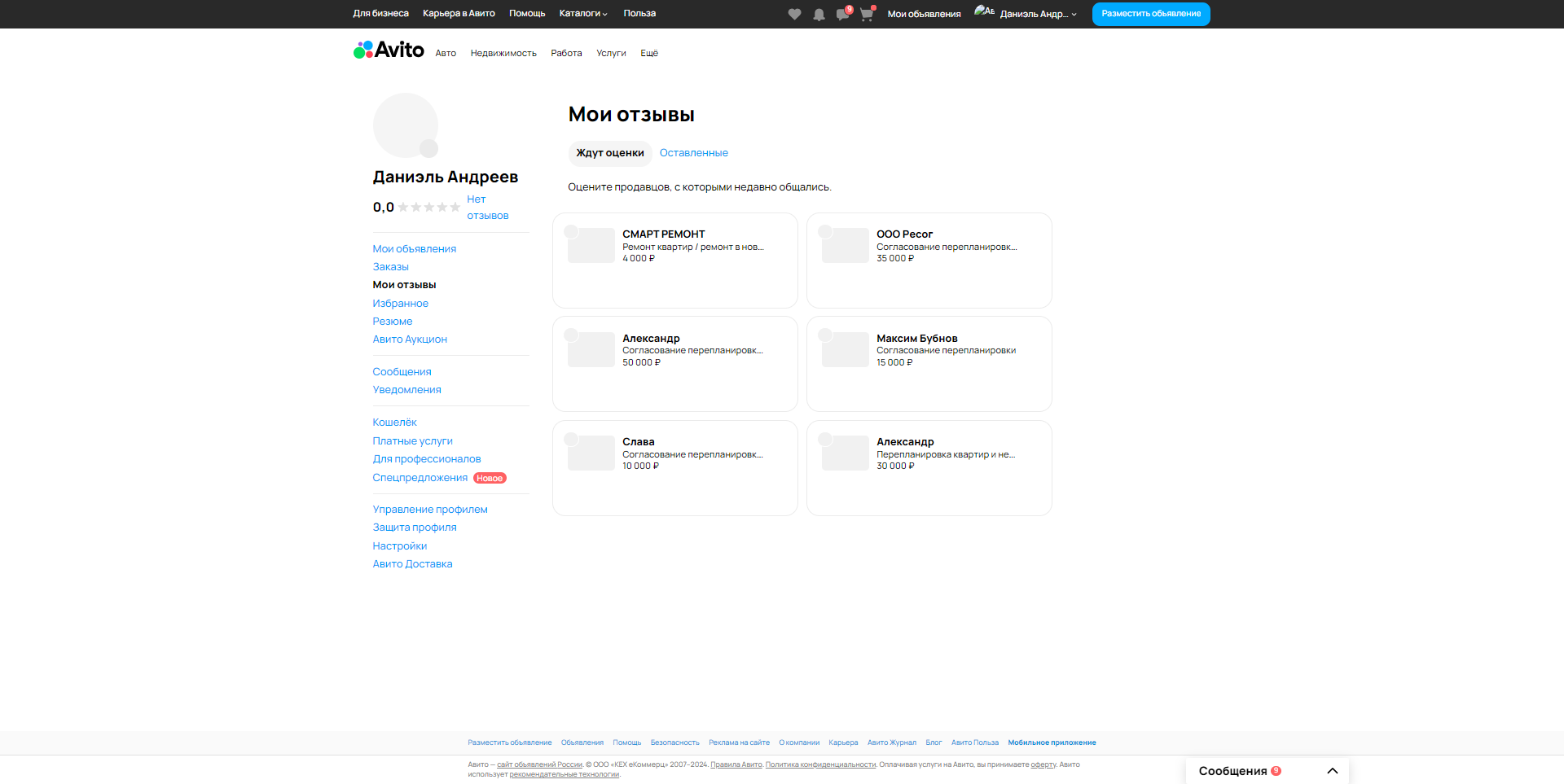Click footer О компании link
This screenshot has height=784, width=1564.
tap(799, 742)
